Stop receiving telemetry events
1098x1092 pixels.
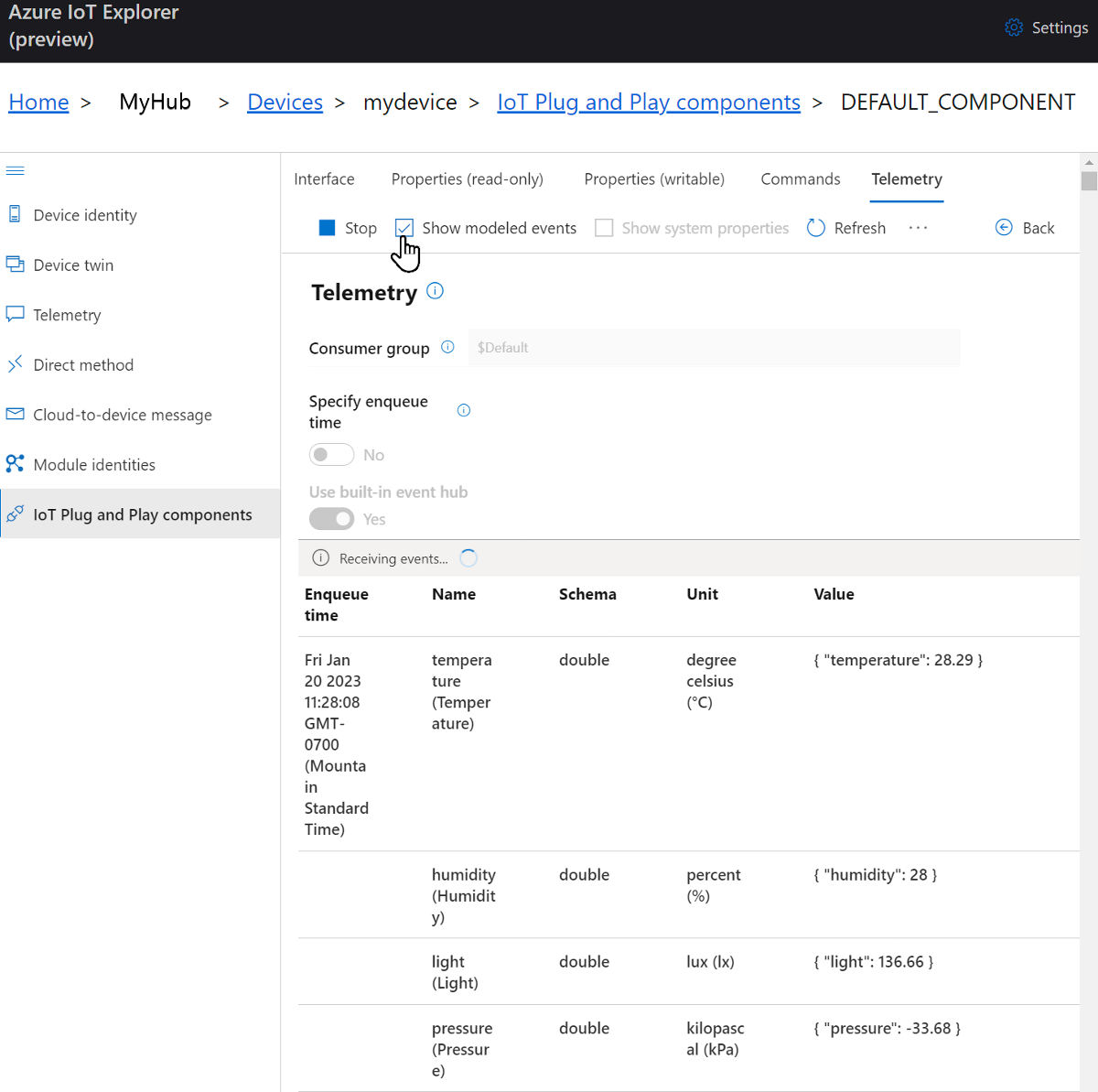[347, 227]
